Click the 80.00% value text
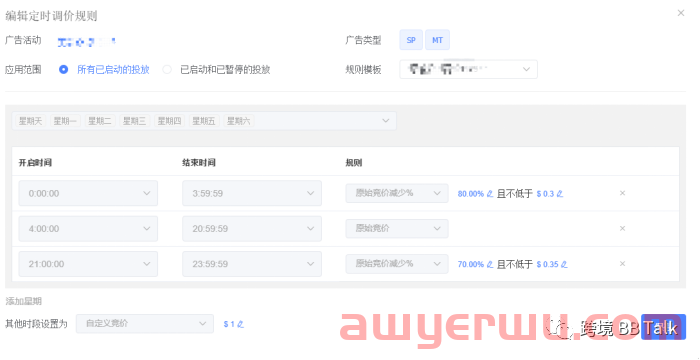 (471, 194)
